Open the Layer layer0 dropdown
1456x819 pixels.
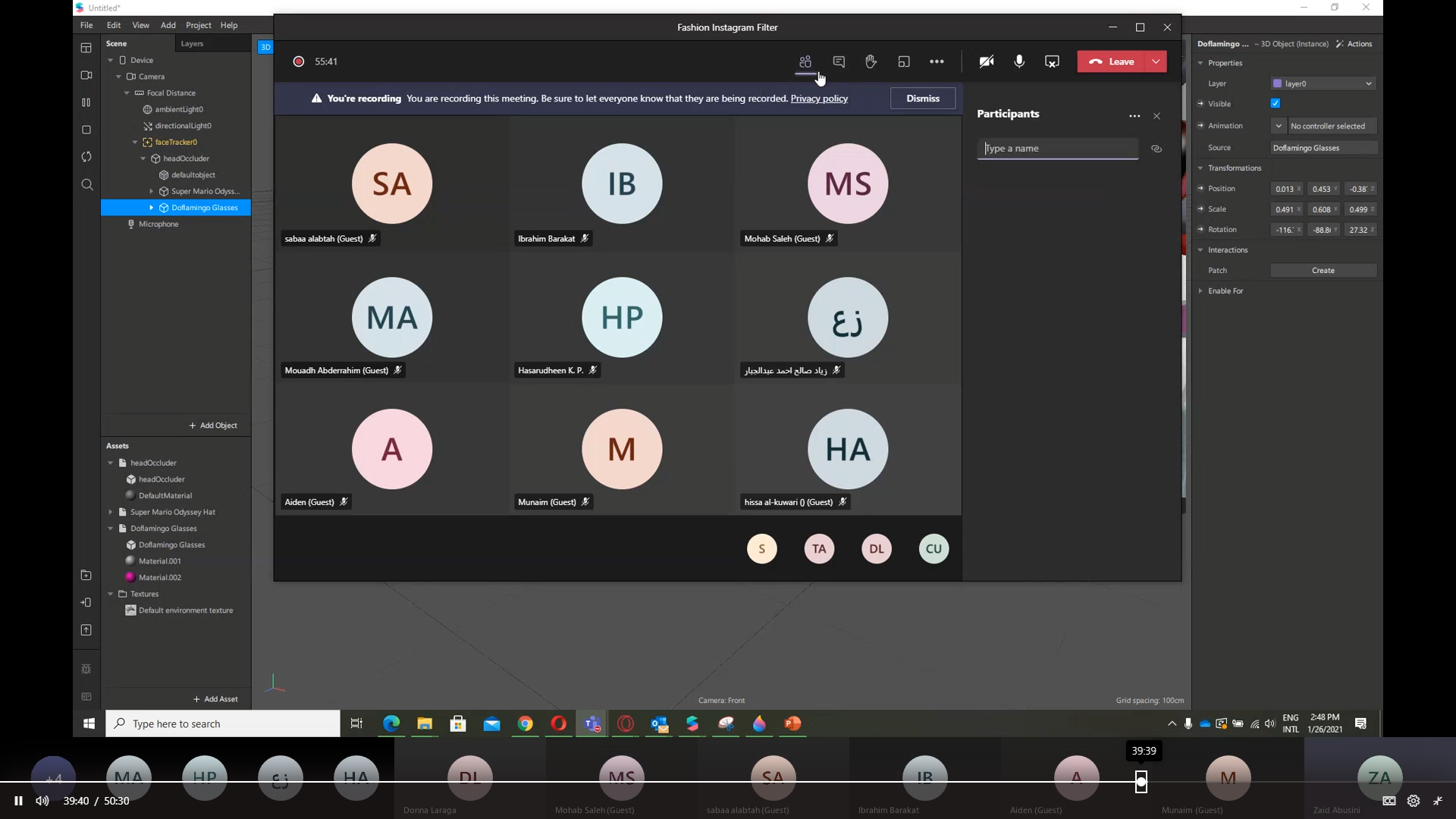click(1323, 83)
